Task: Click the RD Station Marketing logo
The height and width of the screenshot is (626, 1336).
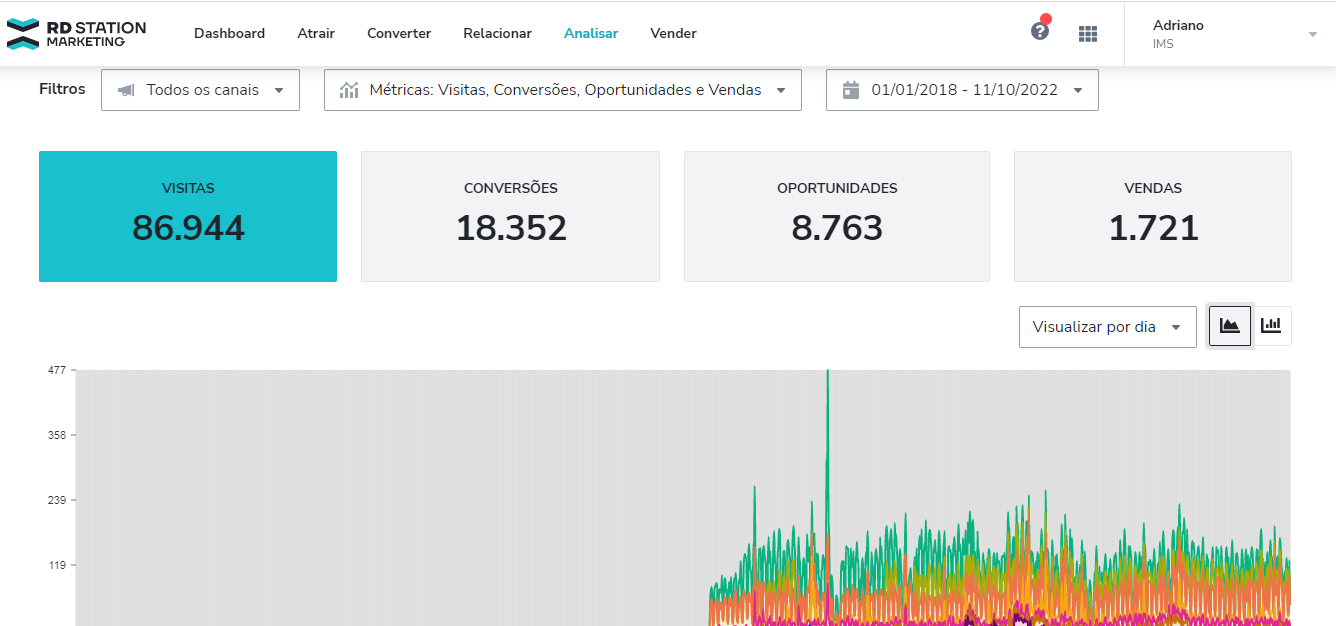Action: 76,33
